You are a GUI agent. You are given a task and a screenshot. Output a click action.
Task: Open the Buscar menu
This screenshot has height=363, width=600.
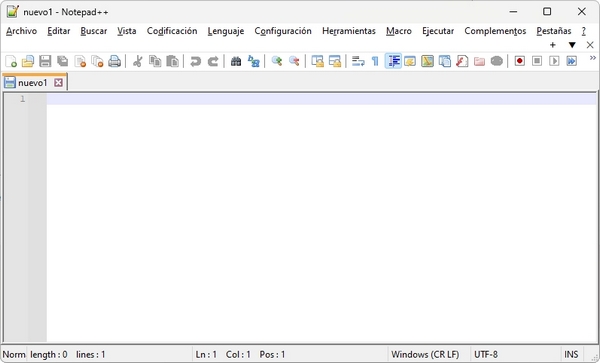pos(93,31)
